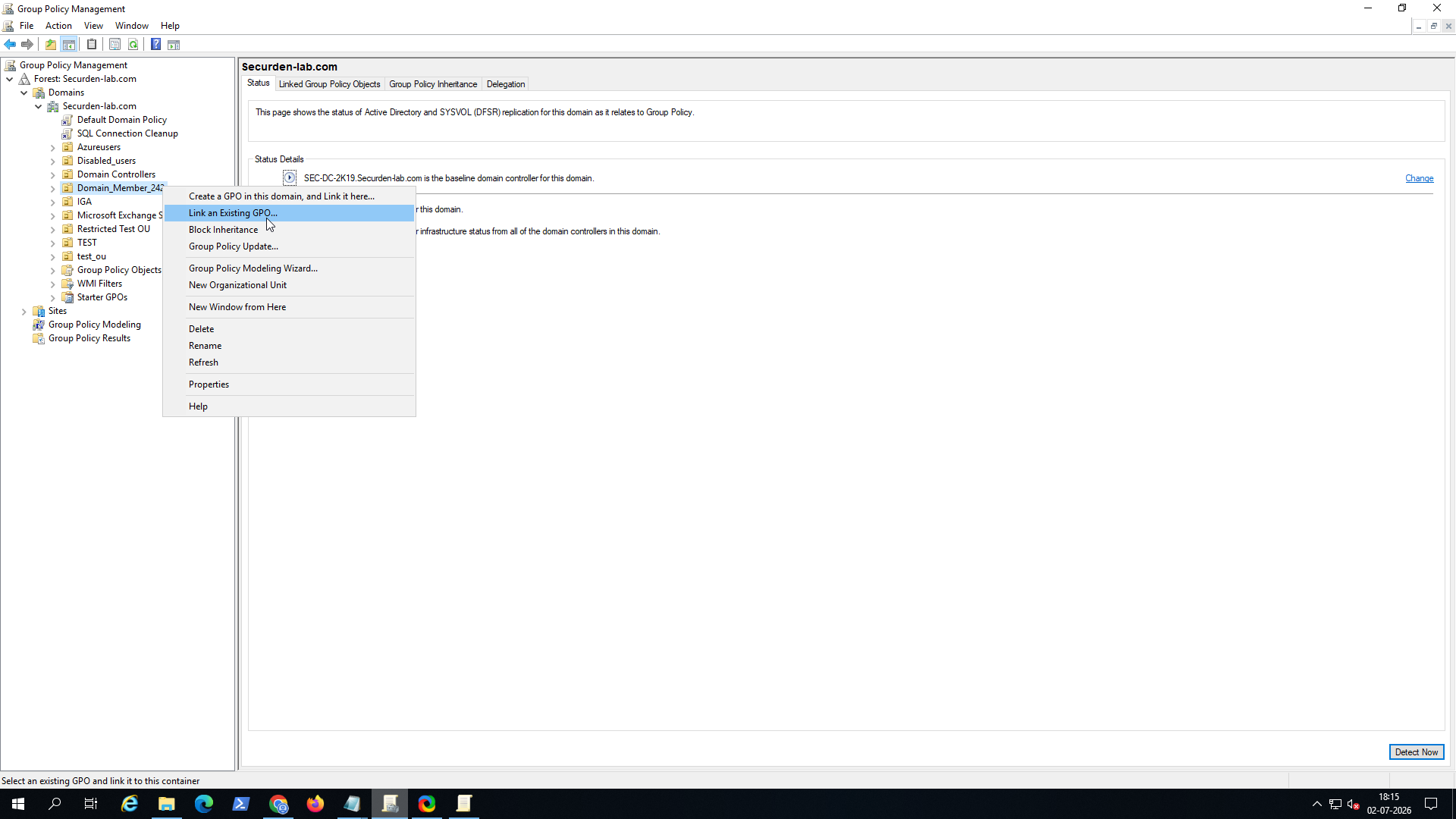Click the Sites folder icon

(x=39, y=311)
